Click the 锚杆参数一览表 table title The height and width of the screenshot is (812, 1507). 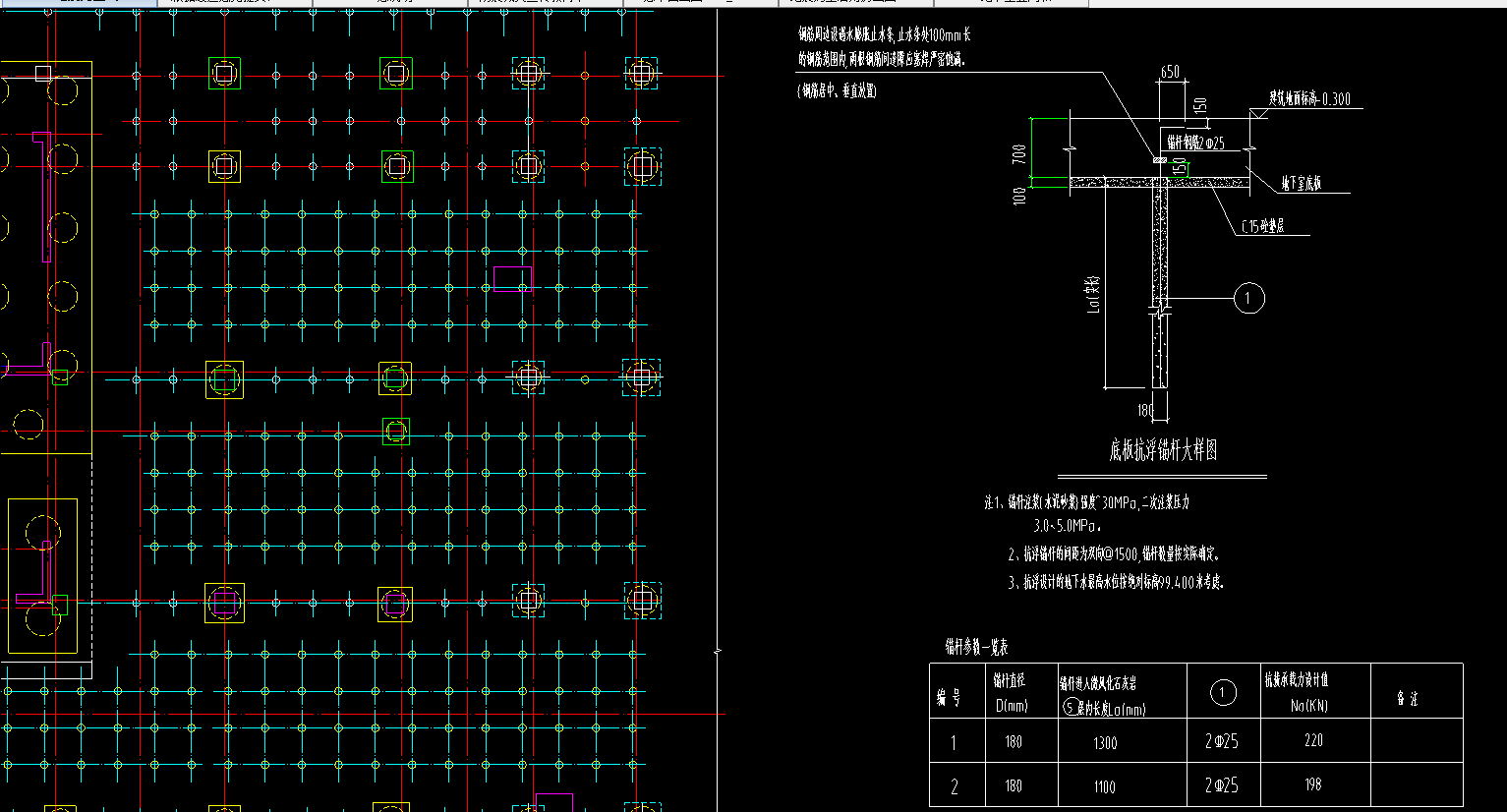976,647
